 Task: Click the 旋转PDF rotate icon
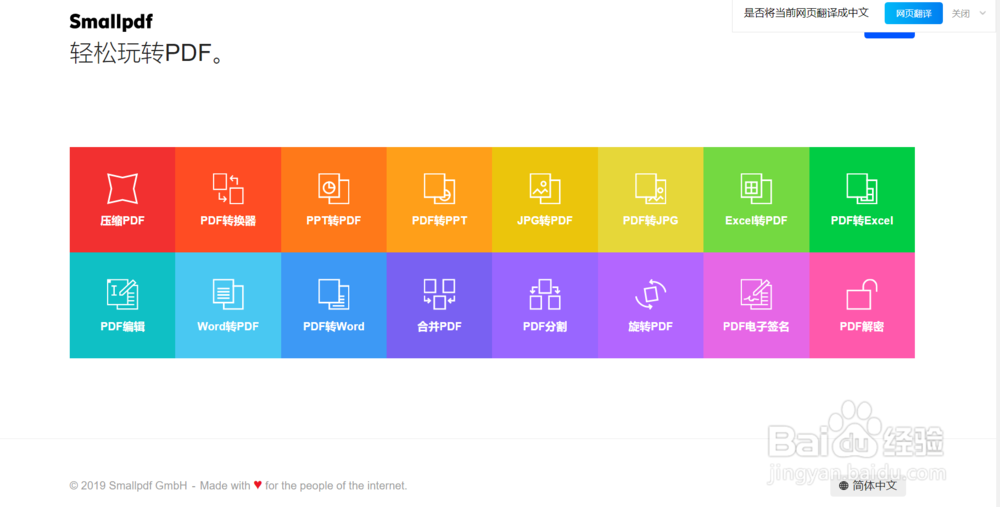651,294
